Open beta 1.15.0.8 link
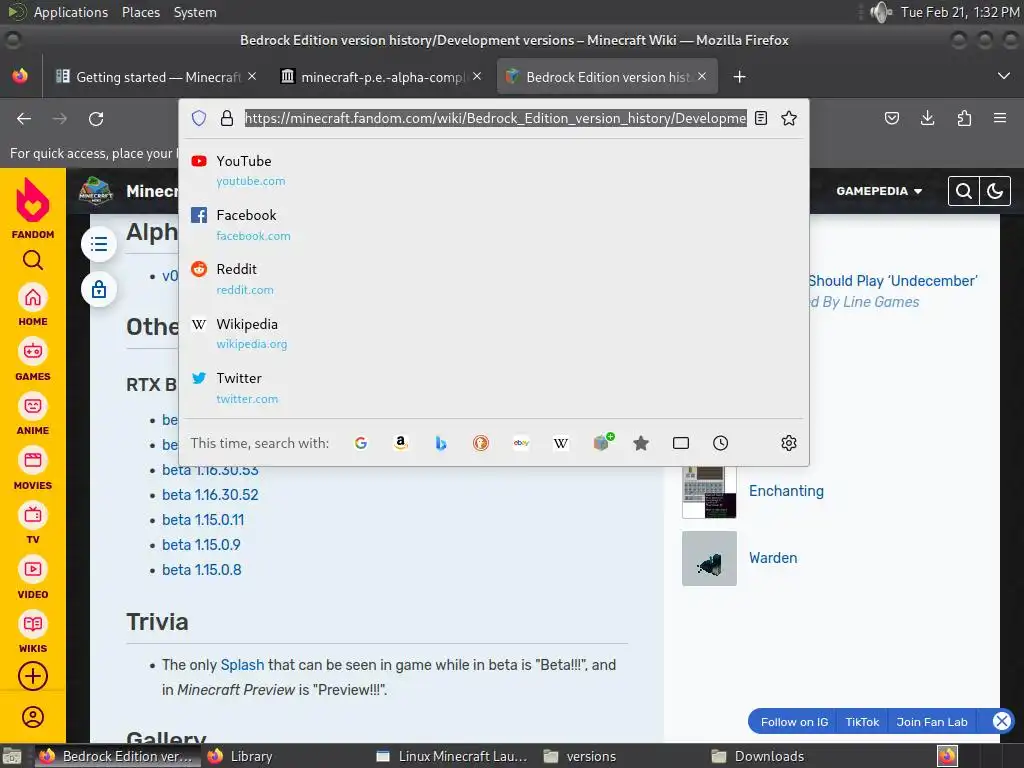Viewport: 1024px width, 768px height. point(202,569)
